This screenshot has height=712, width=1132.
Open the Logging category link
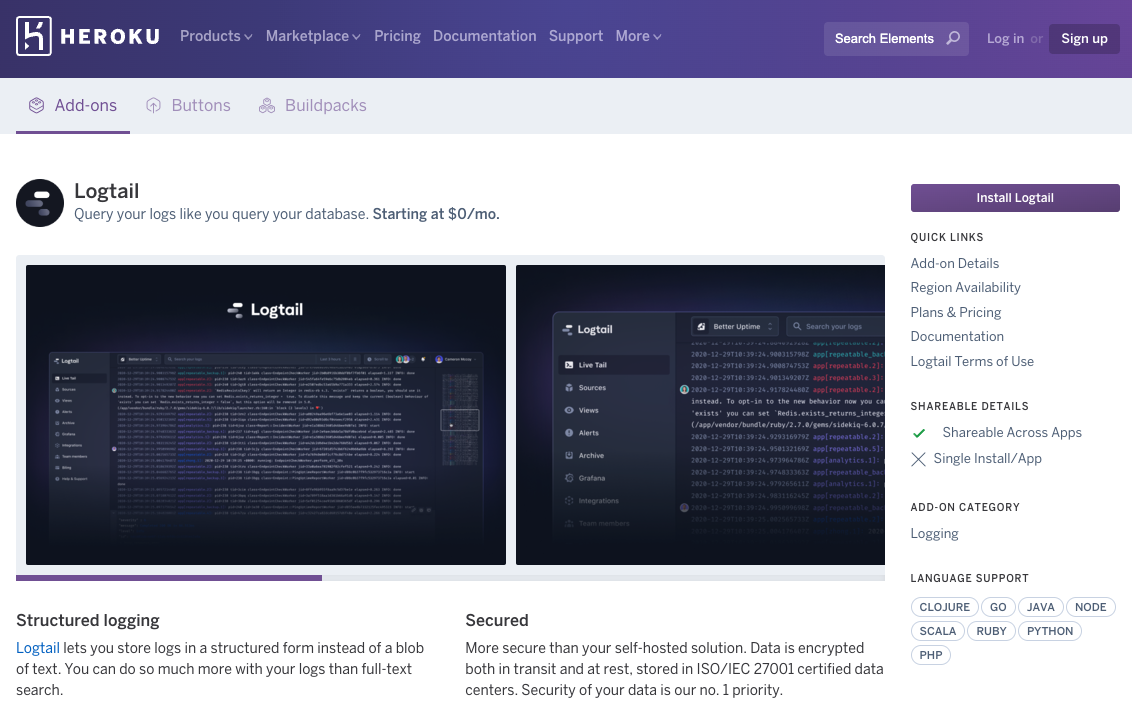934,533
